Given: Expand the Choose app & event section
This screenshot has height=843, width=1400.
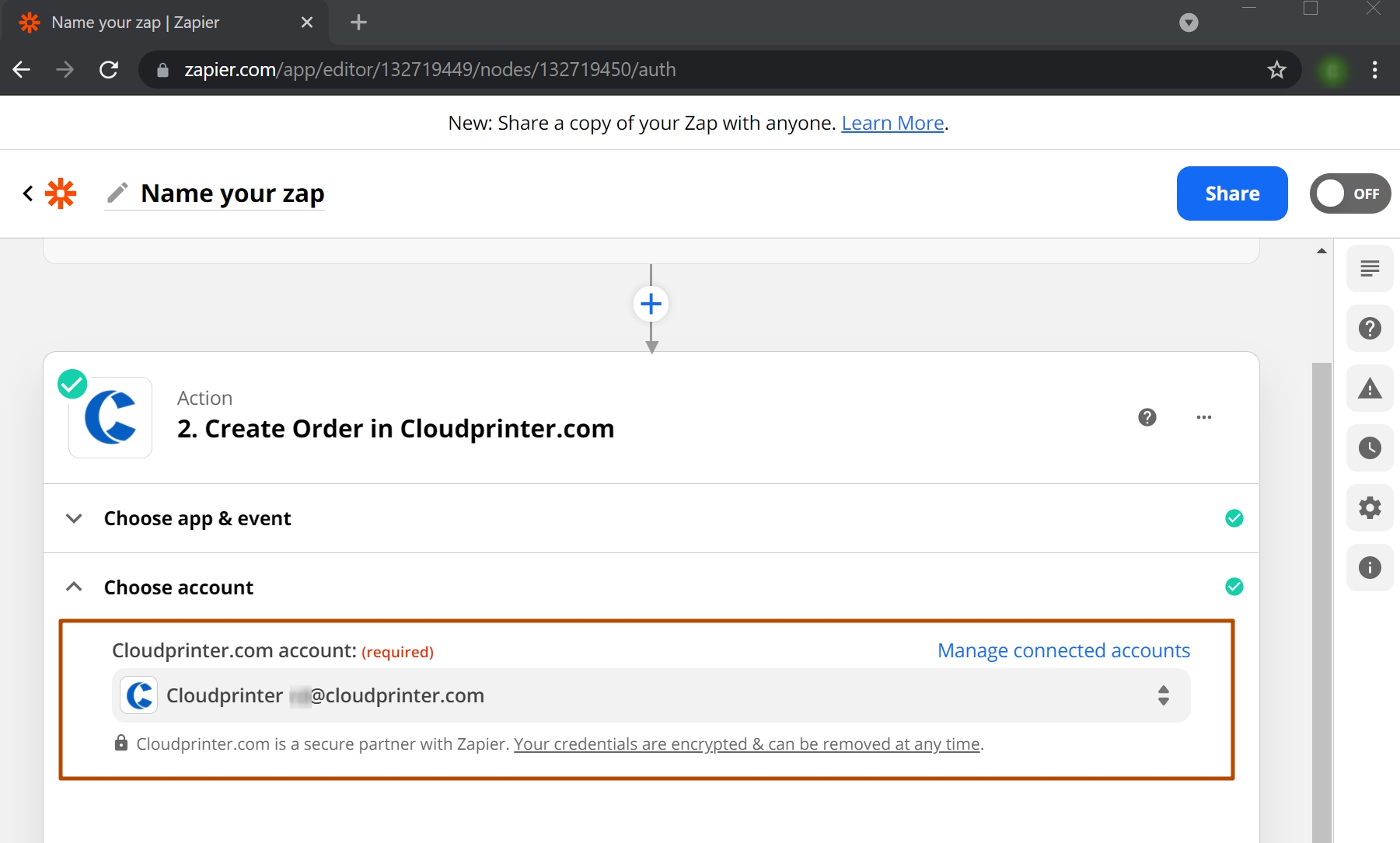Looking at the screenshot, I should tap(651, 518).
